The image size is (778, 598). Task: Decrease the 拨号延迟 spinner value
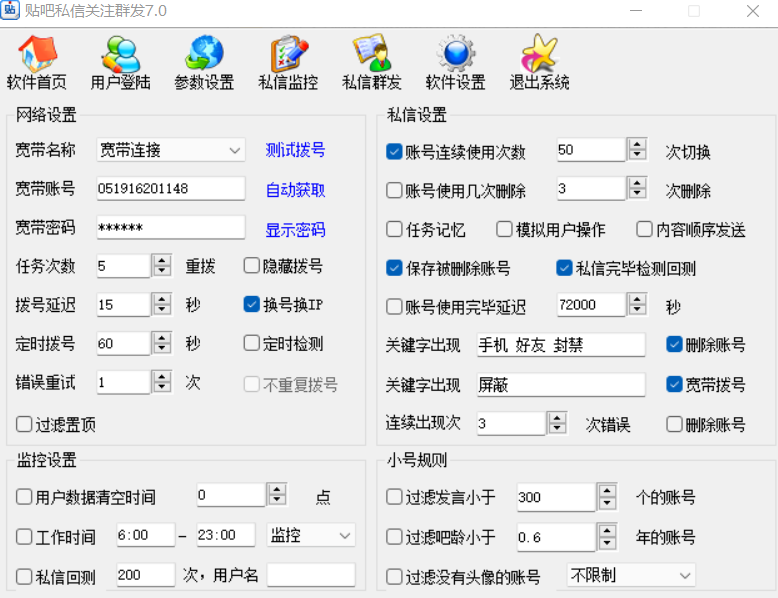(162, 310)
